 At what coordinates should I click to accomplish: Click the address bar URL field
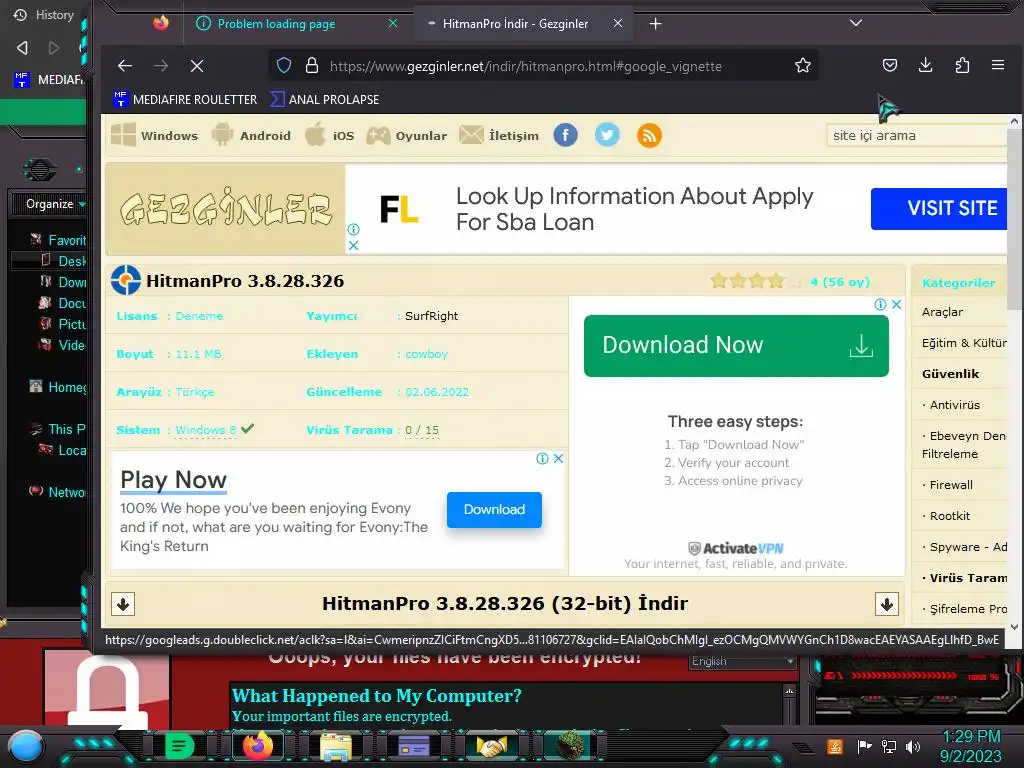coord(526,66)
